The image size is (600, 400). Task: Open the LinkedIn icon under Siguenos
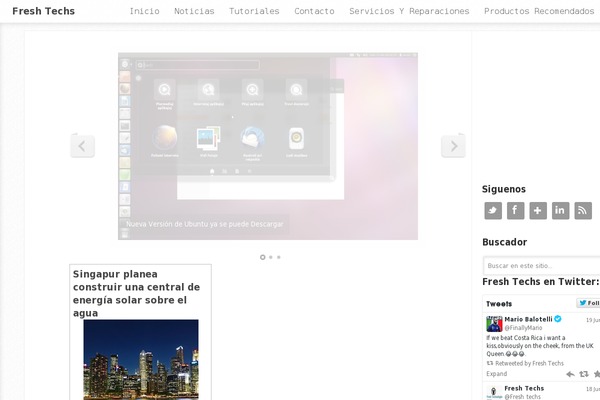point(560,211)
